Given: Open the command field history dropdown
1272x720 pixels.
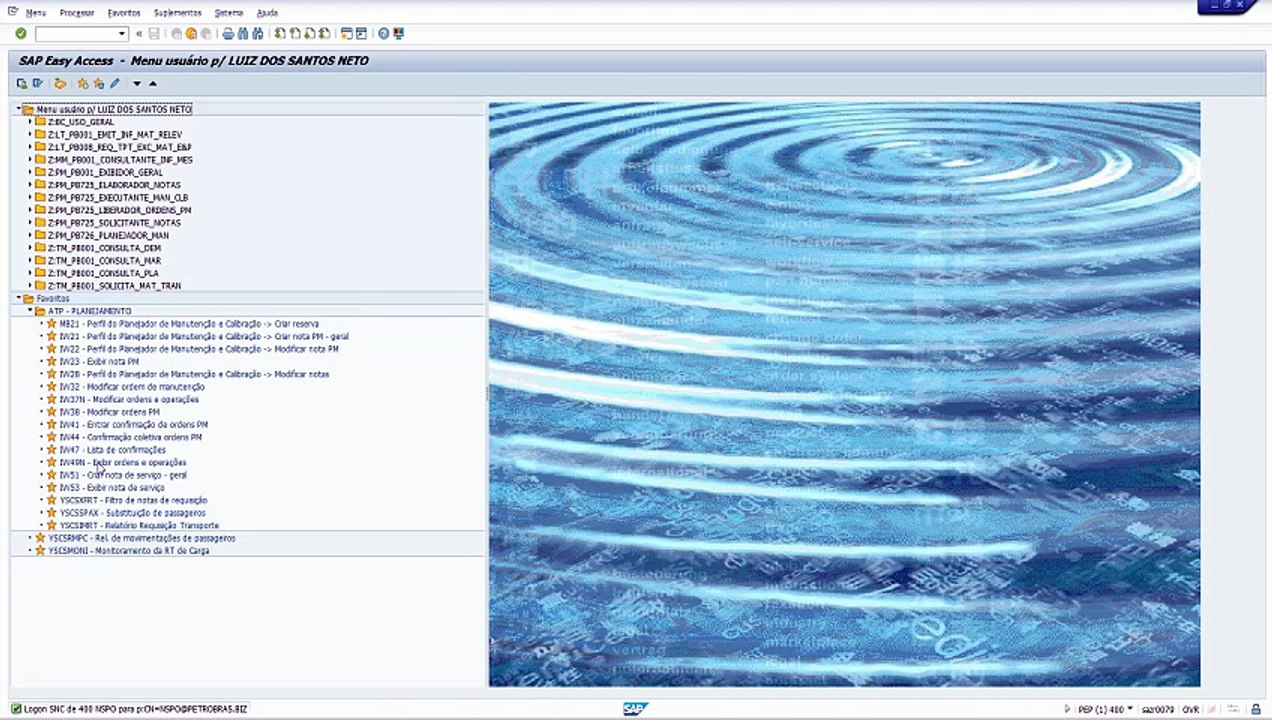Looking at the screenshot, I should (122, 34).
